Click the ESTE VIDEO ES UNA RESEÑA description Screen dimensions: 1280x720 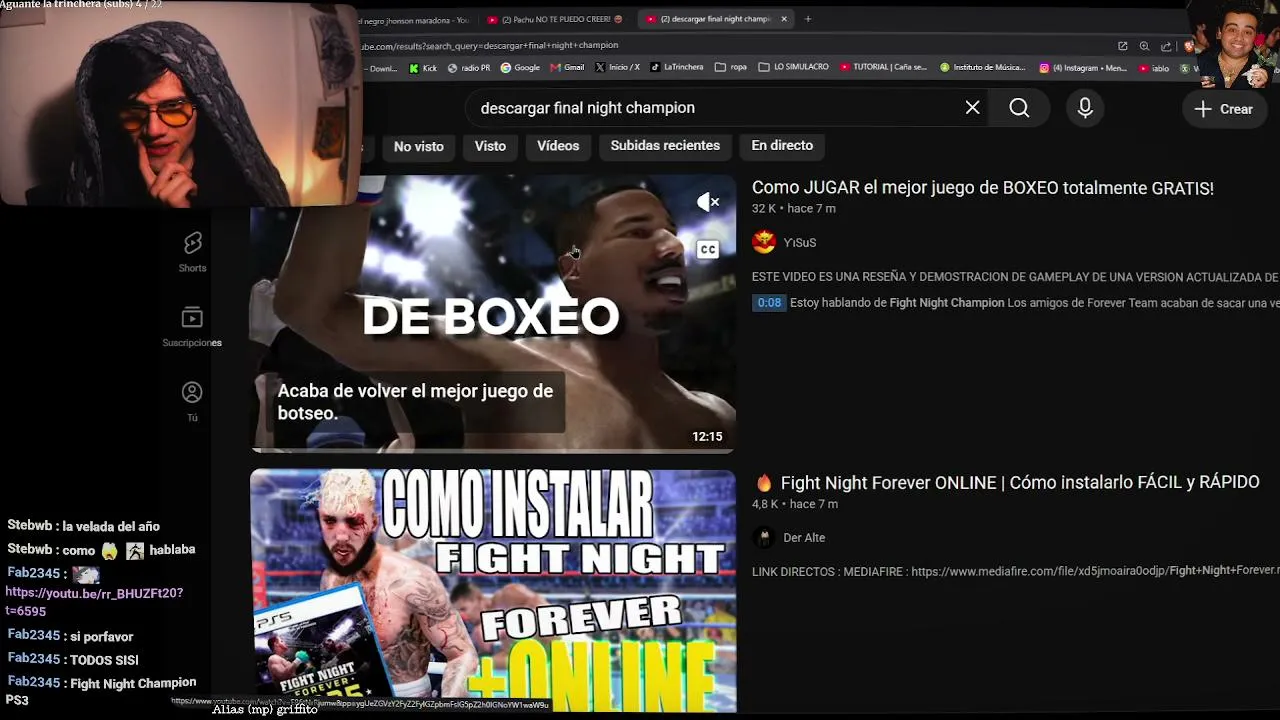pos(1015,277)
